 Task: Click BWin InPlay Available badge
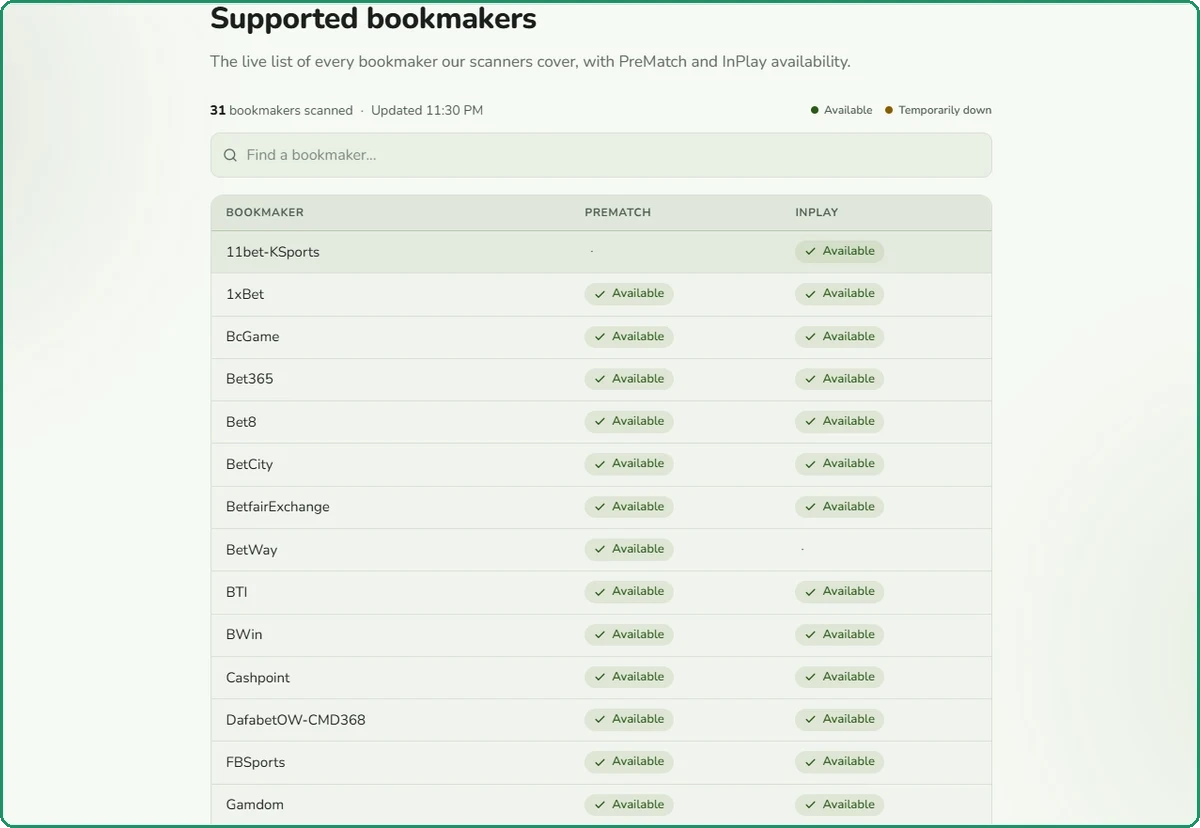pos(840,634)
